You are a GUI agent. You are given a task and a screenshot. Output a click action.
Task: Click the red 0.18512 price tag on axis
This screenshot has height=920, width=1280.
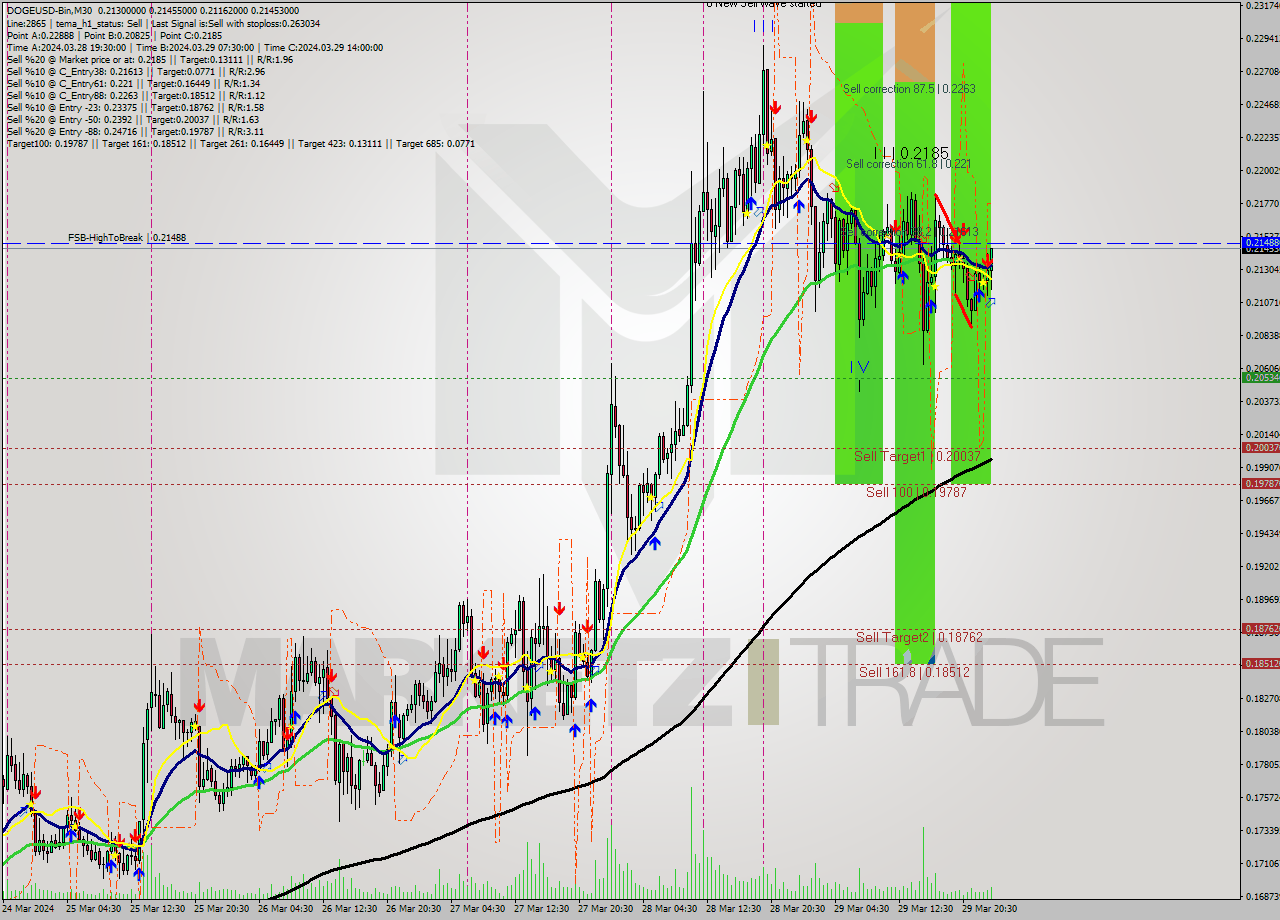tap(1260, 663)
